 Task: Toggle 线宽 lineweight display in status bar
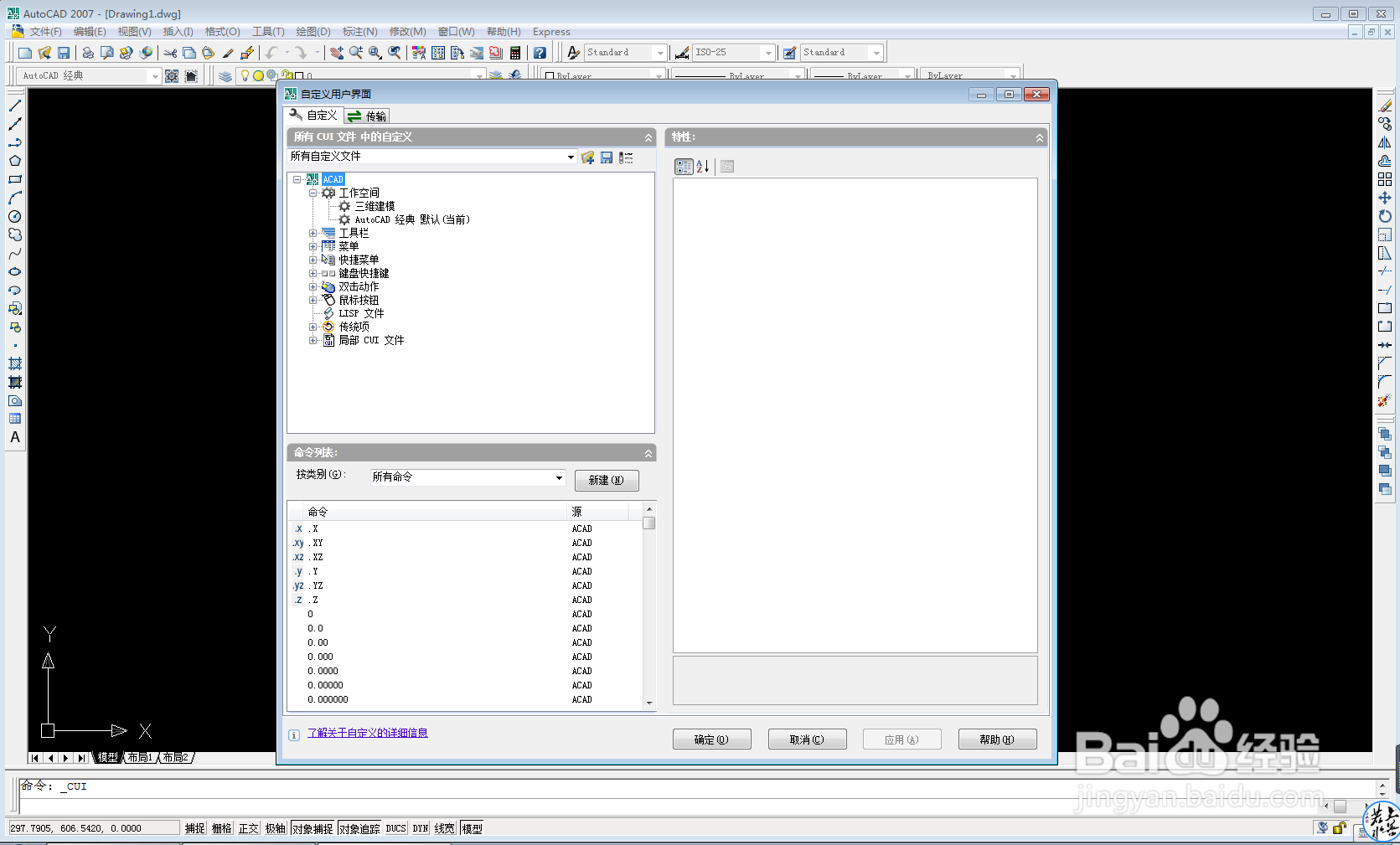click(x=445, y=828)
